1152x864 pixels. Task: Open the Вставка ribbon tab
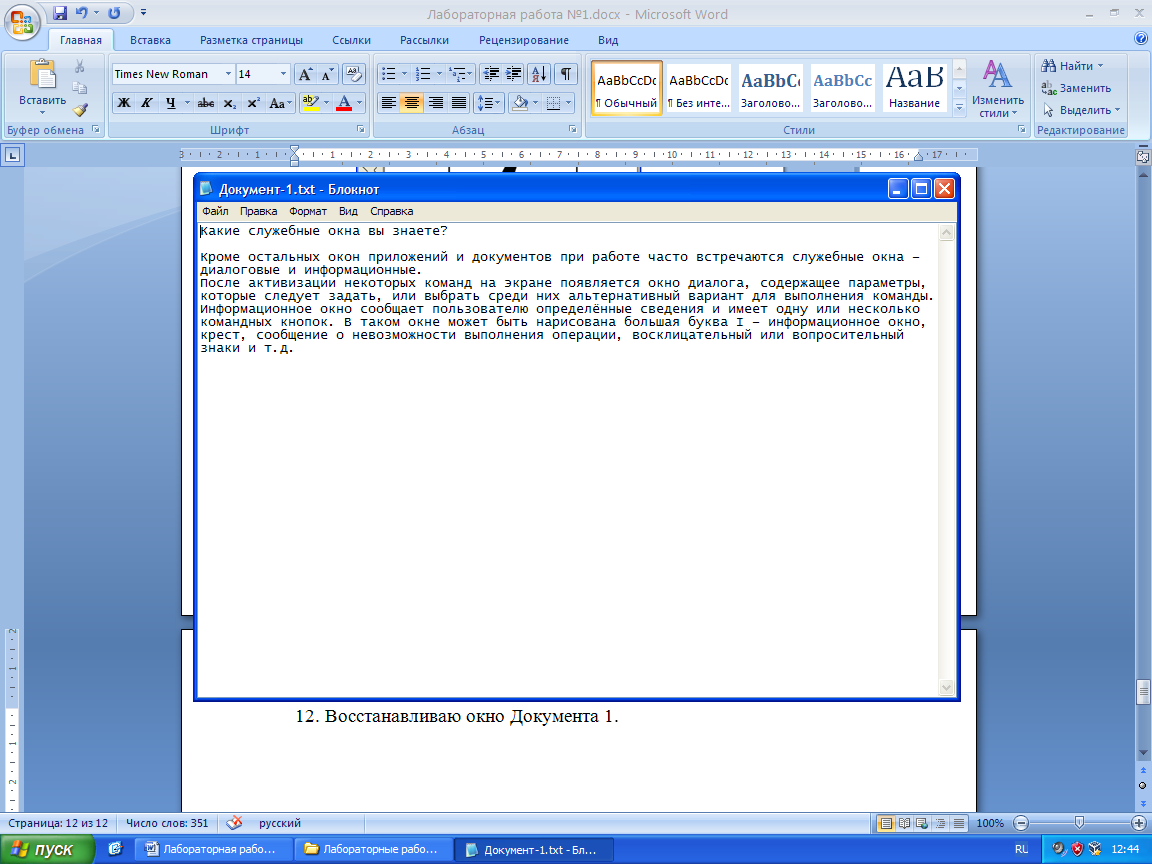150,40
